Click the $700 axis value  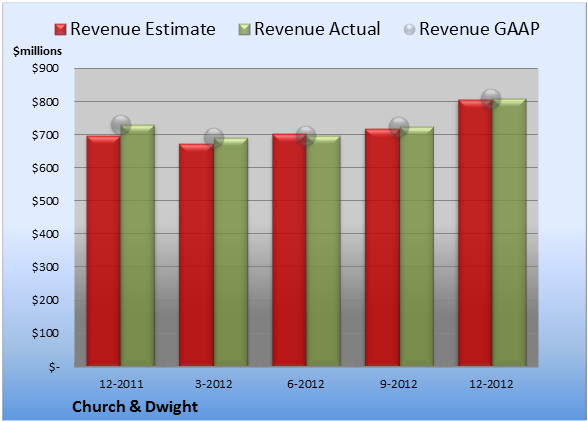[45, 135]
